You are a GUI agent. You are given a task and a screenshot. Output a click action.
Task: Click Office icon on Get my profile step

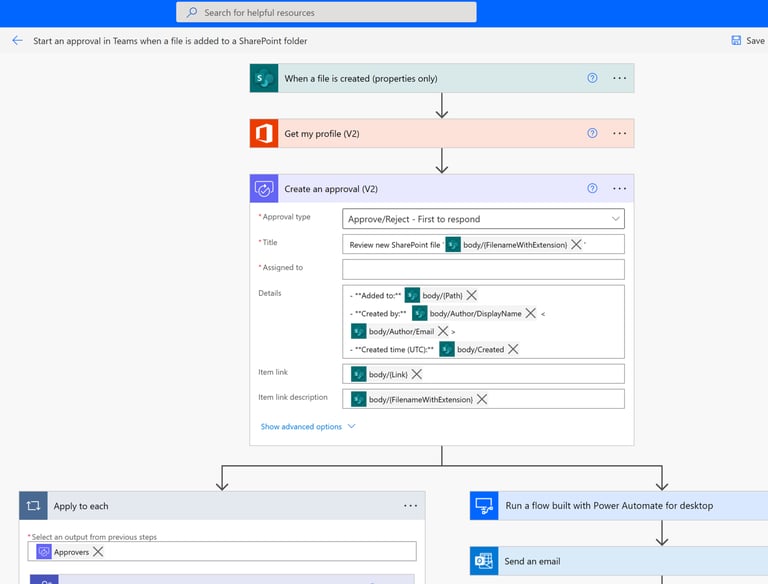pyautogui.click(x=264, y=133)
